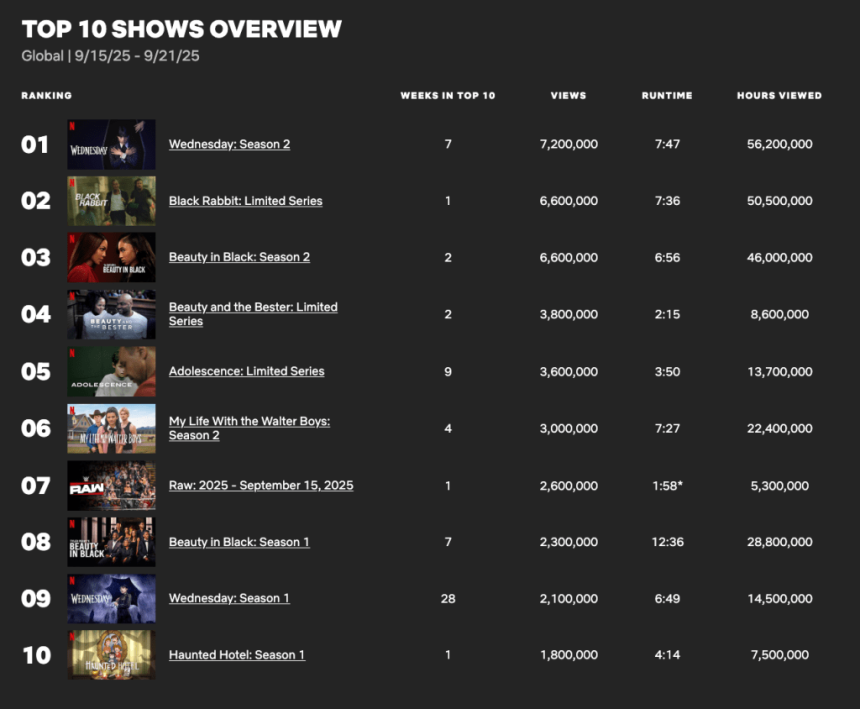Click the Adolescence poster thumbnail
The height and width of the screenshot is (709, 860).
(111, 371)
